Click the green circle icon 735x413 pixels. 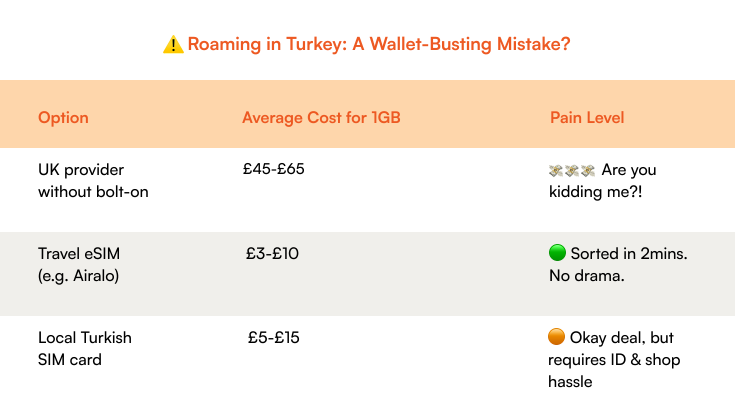[558, 254]
